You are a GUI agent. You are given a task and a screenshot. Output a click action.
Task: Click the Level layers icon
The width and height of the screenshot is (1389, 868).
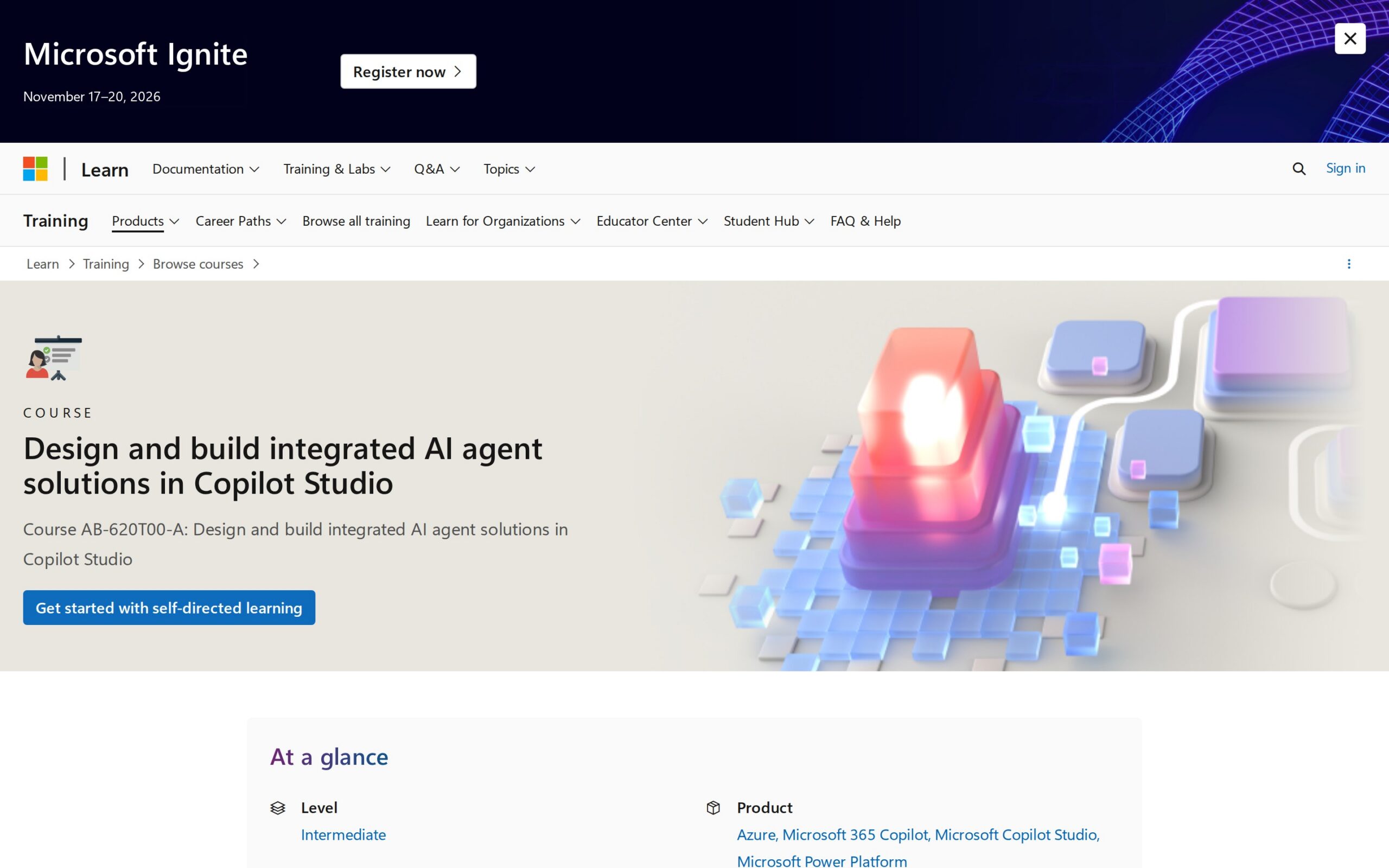(x=278, y=808)
